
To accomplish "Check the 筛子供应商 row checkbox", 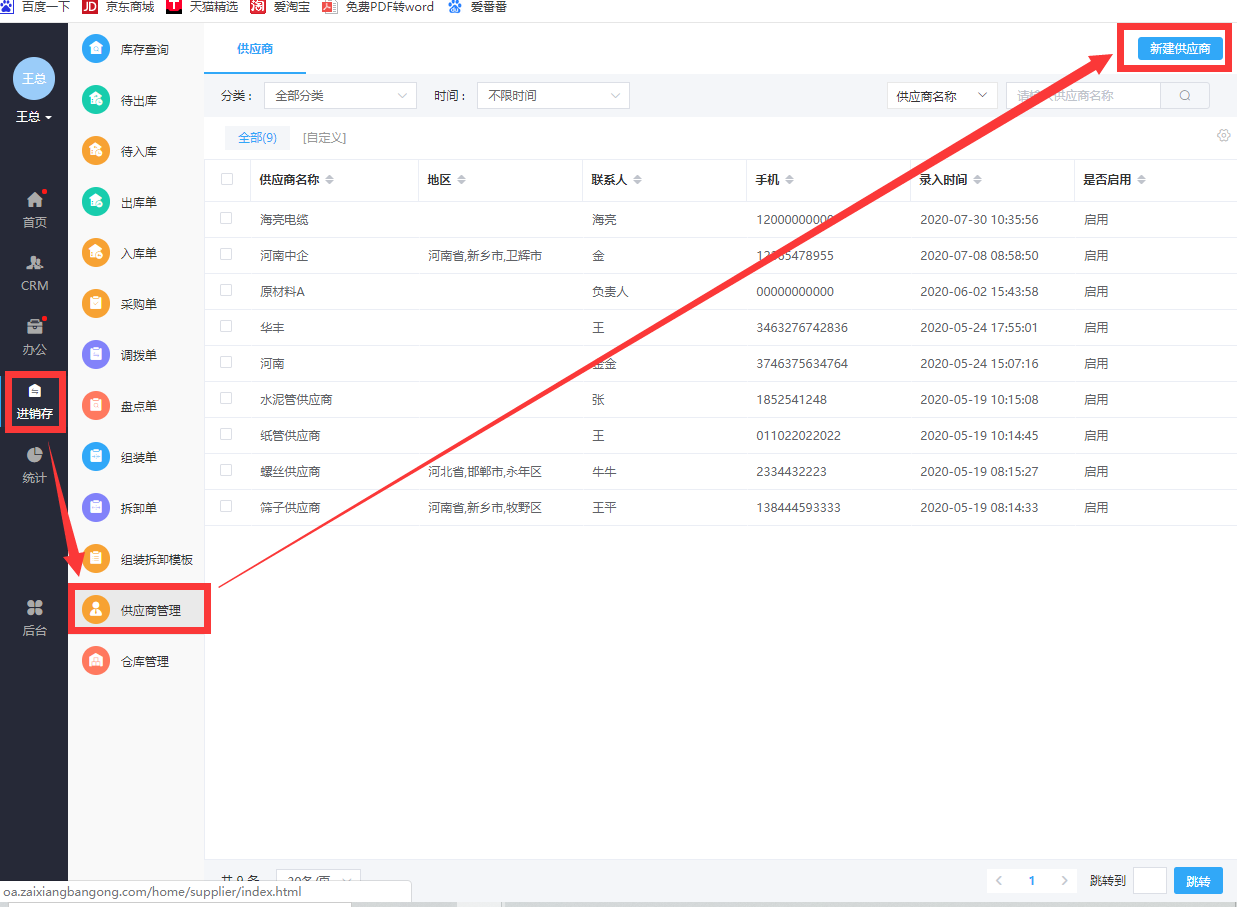I will pyautogui.click(x=226, y=506).
